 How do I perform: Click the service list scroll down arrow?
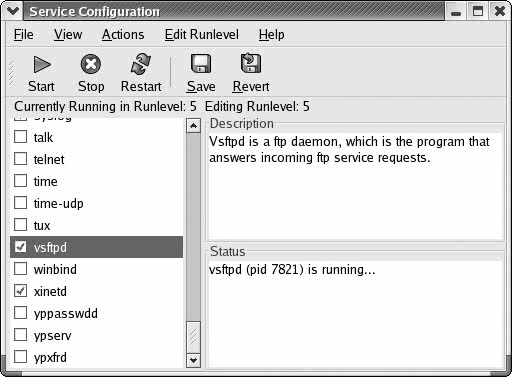coord(193,360)
